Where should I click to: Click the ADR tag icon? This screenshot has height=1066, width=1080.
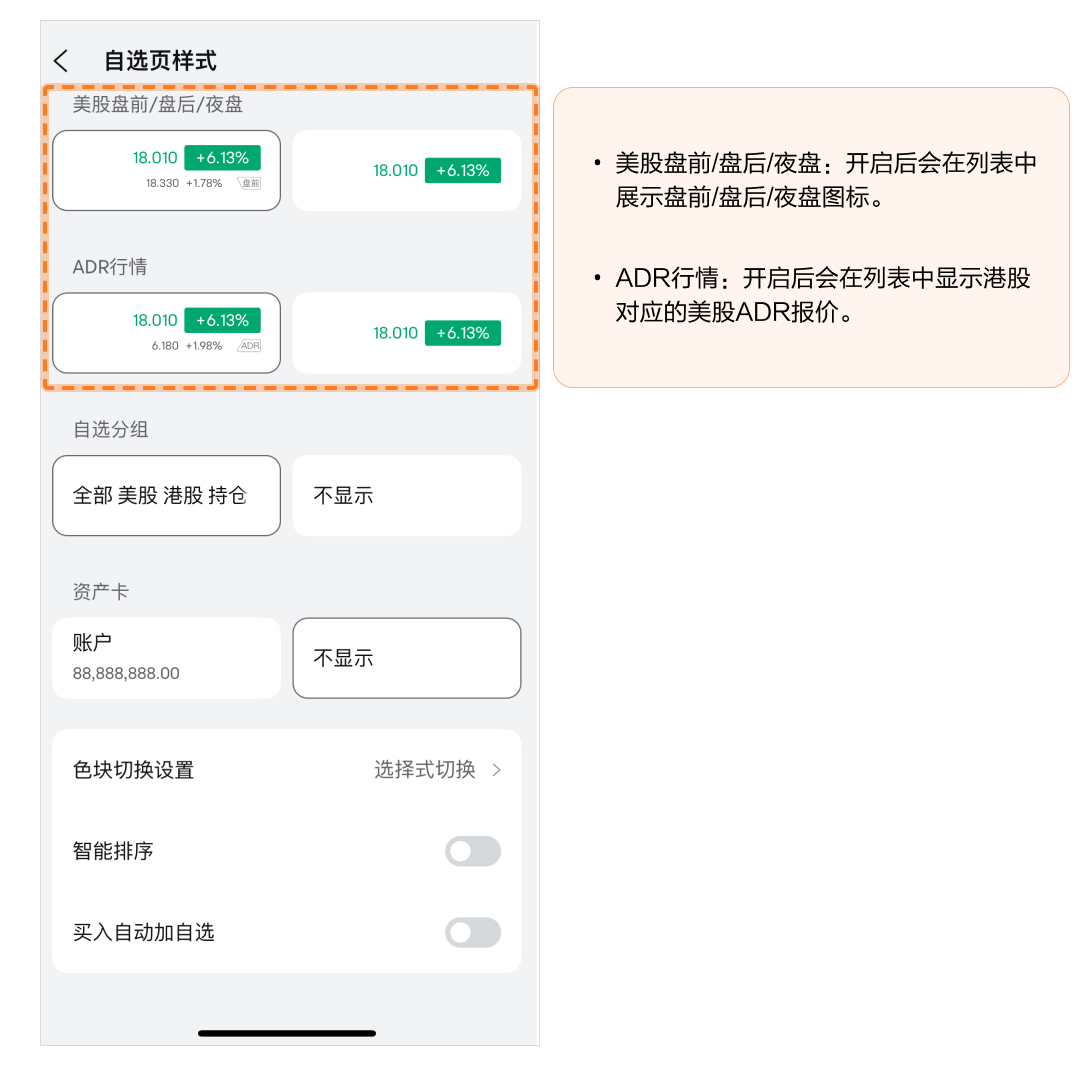tap(249, 346)
